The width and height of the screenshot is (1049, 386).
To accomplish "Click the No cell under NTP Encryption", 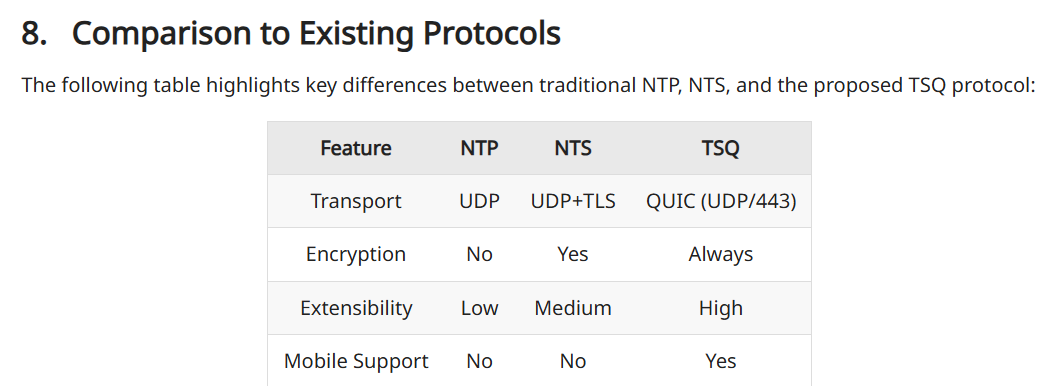I will point(480,254).
